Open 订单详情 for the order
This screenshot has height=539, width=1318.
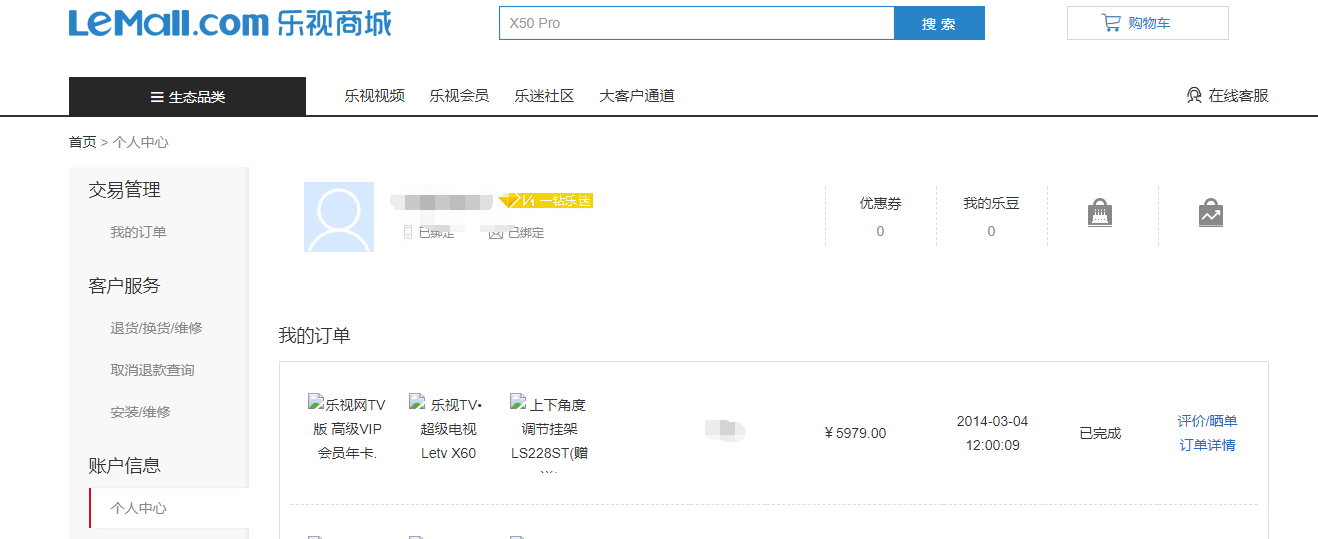click(1207, 445)
